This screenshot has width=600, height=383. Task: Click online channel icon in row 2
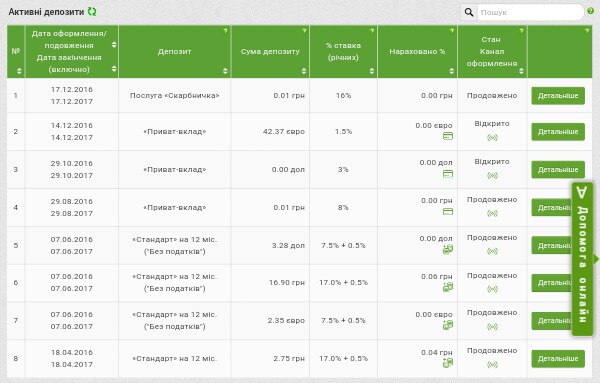pos(492,137)
